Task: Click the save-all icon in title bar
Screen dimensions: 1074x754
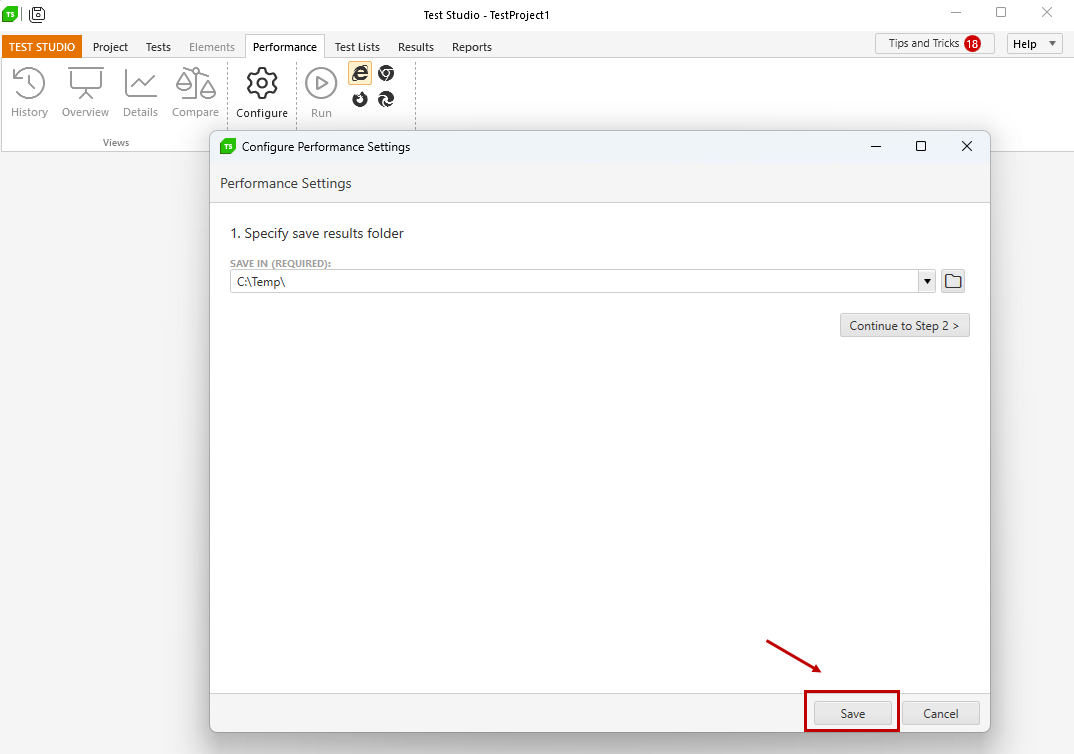Action: click(37, 14)
